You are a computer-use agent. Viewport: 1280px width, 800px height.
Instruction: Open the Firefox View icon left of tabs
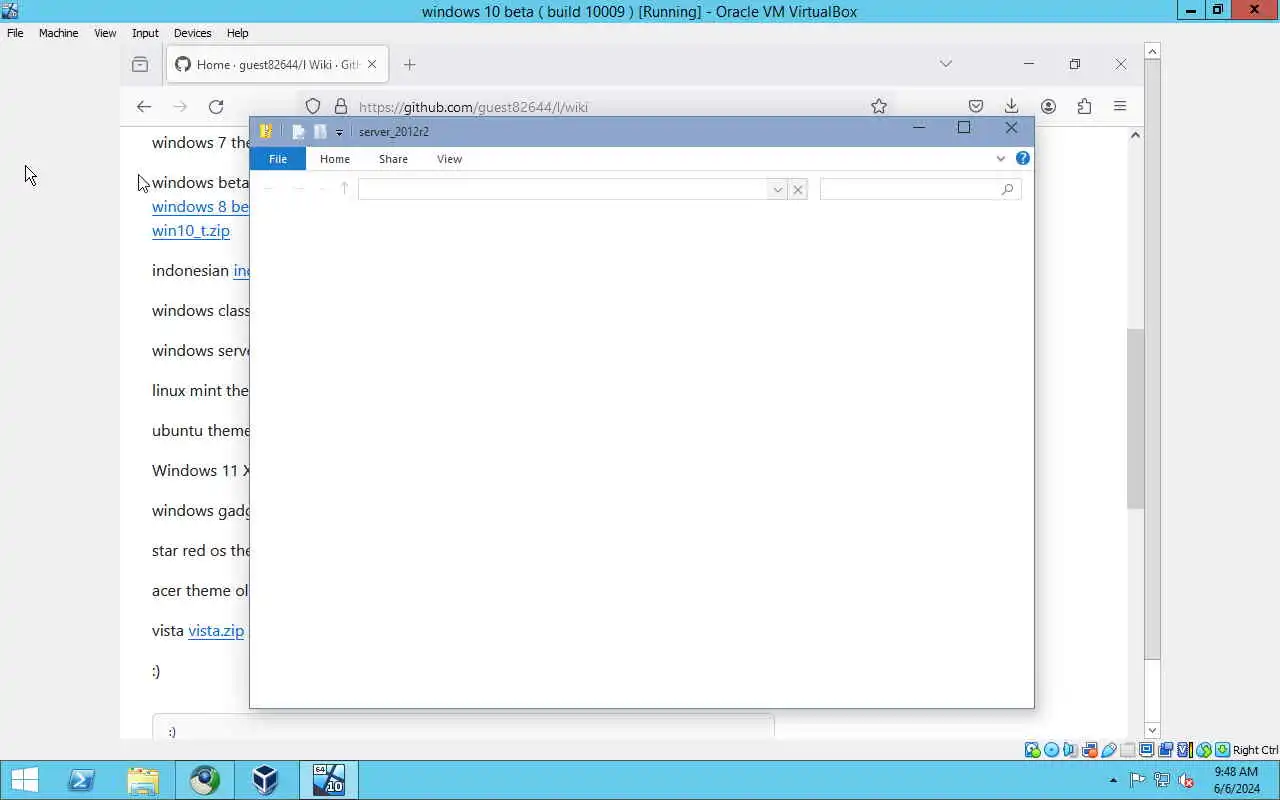point(140,64)
